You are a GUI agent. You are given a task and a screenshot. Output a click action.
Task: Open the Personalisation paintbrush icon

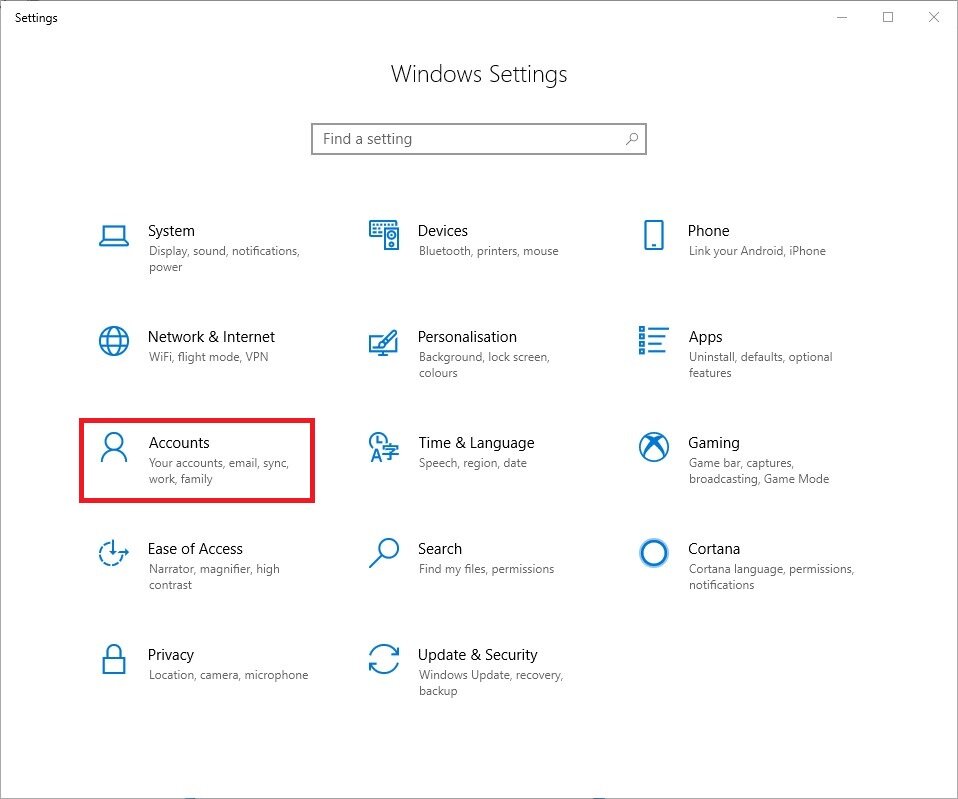tap(384, 343)
